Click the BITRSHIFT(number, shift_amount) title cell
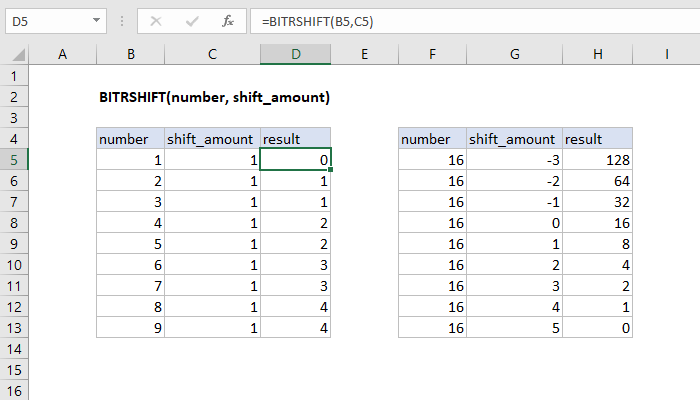Image resolution: width=700 pixels, height=400 pixels. 214,97
